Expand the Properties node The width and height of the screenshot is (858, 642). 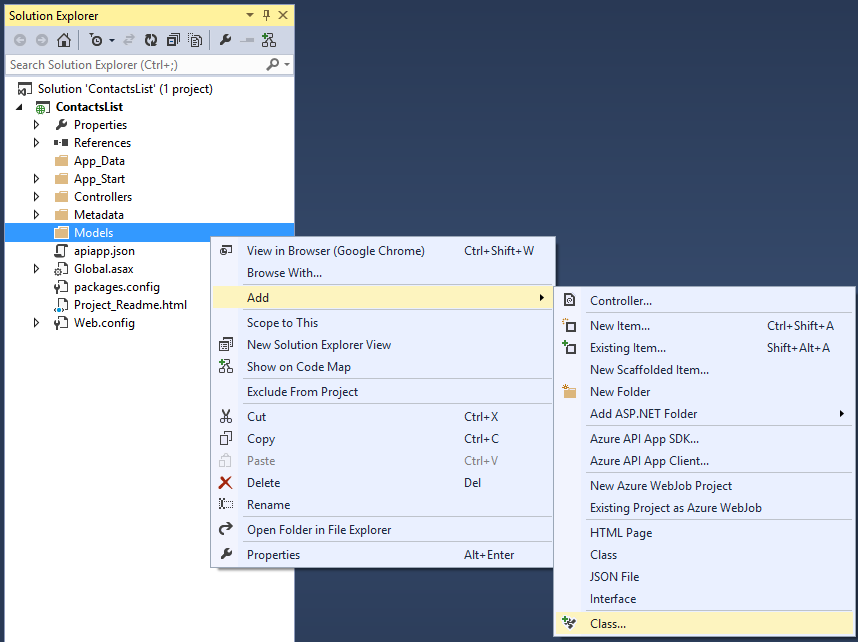point(36,125)
